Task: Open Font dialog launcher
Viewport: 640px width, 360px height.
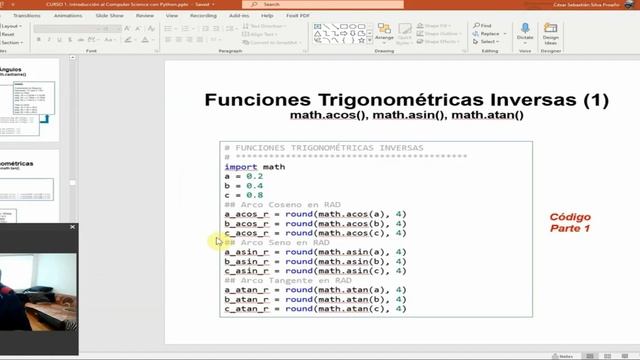Action: click(x=157, y=51)
